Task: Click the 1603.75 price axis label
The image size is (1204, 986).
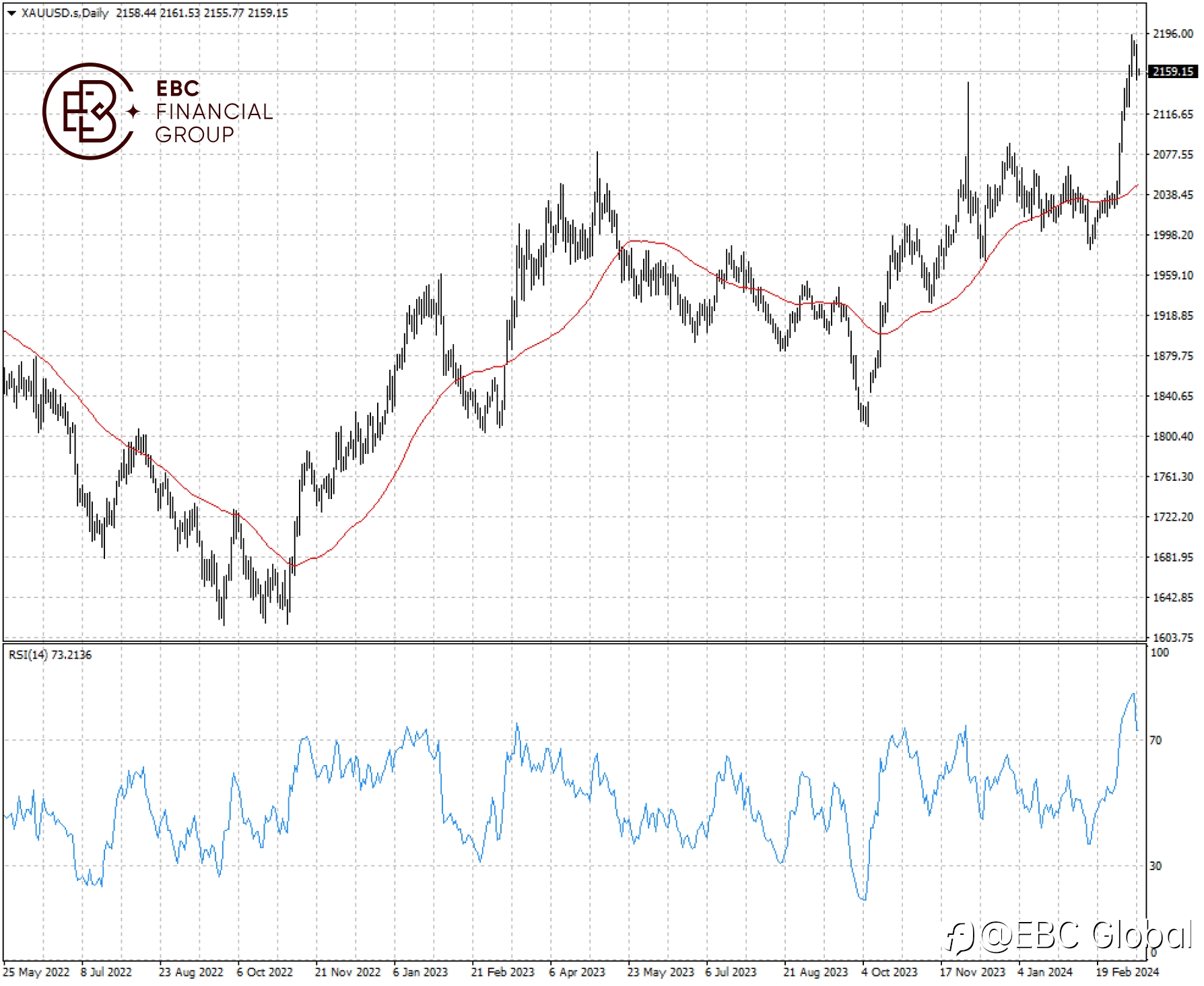Action: coord(1173,637)
